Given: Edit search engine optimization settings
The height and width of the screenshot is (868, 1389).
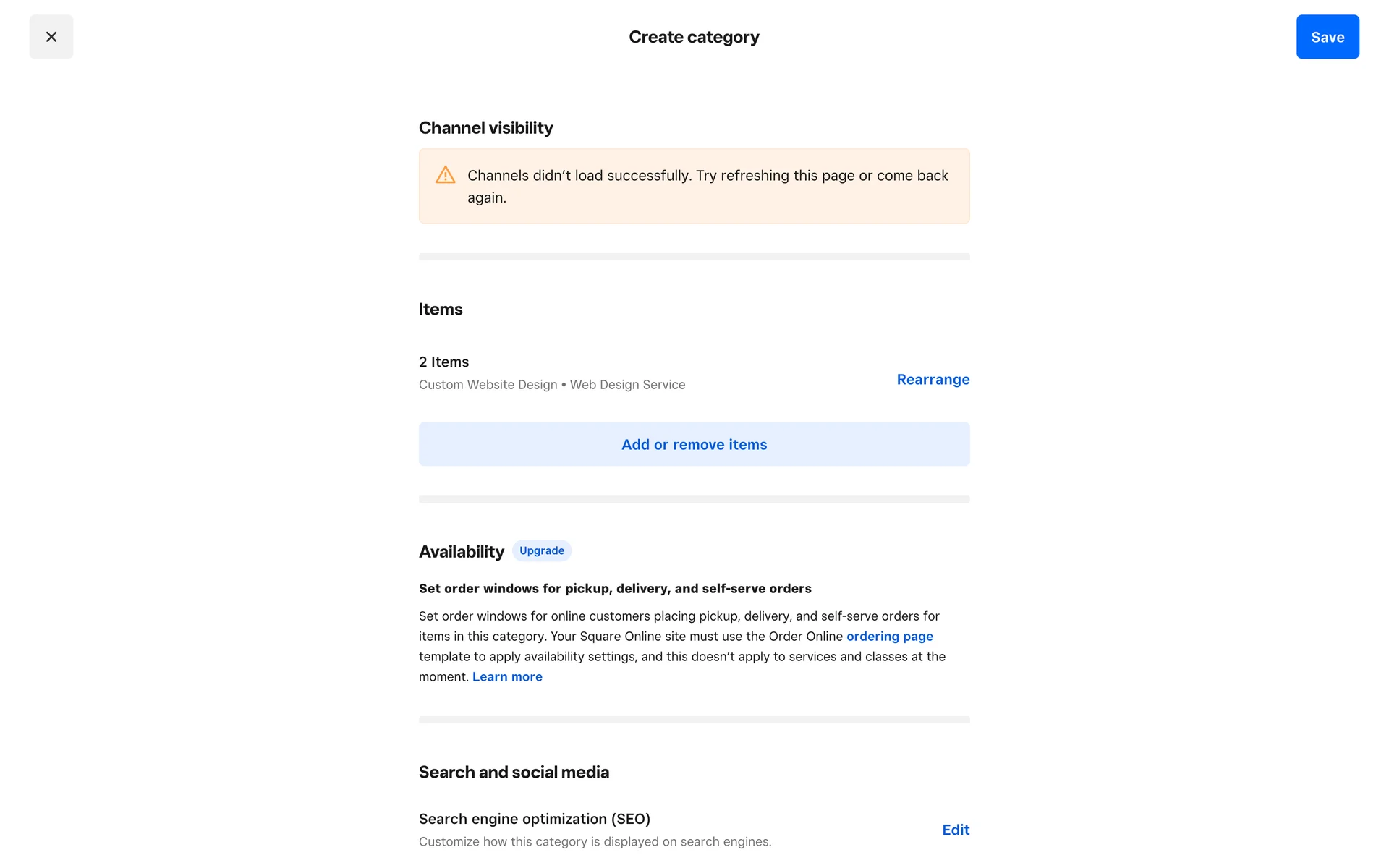Looking at the screenshot, I should pyautogui.click(x=955, y=830).
